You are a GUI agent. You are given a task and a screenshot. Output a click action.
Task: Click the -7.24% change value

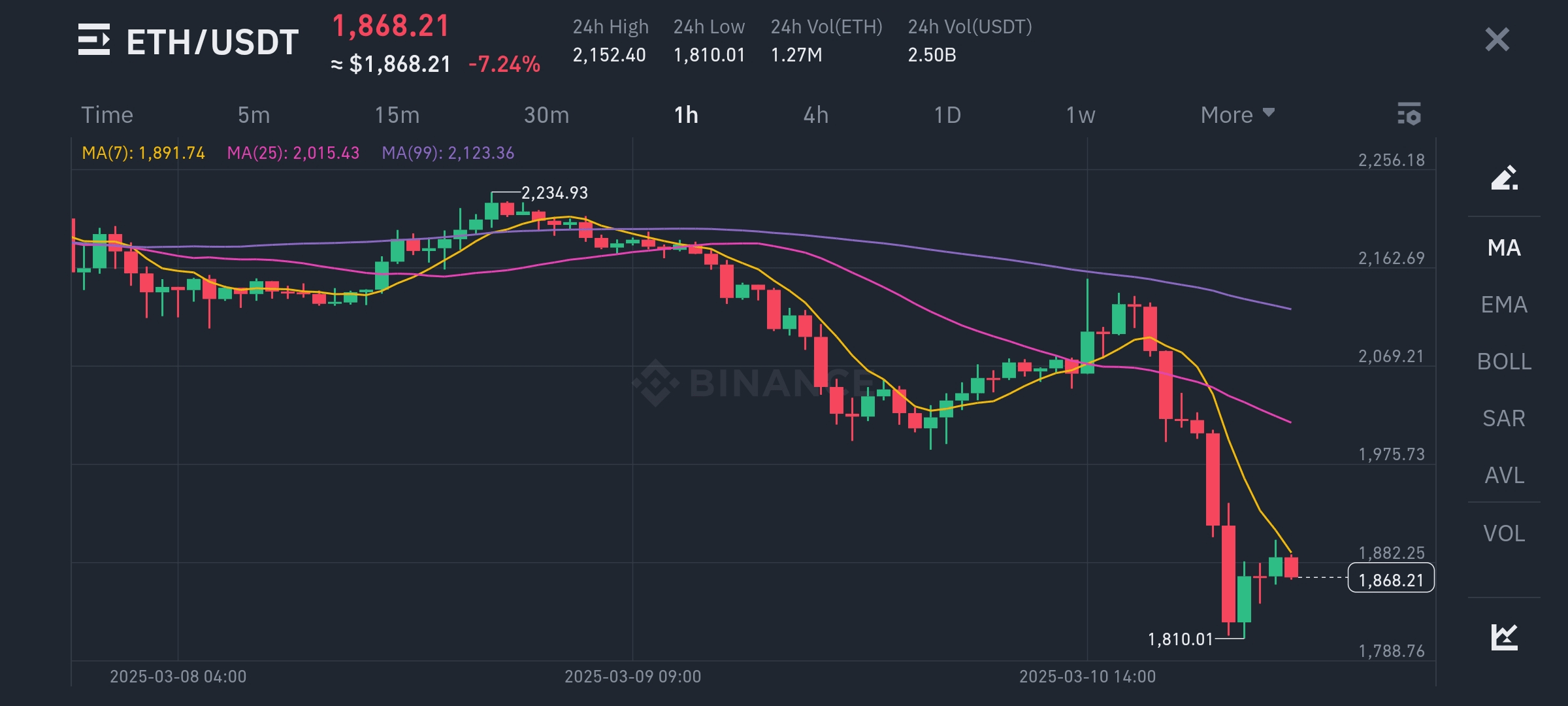click(x=504, y=64)
